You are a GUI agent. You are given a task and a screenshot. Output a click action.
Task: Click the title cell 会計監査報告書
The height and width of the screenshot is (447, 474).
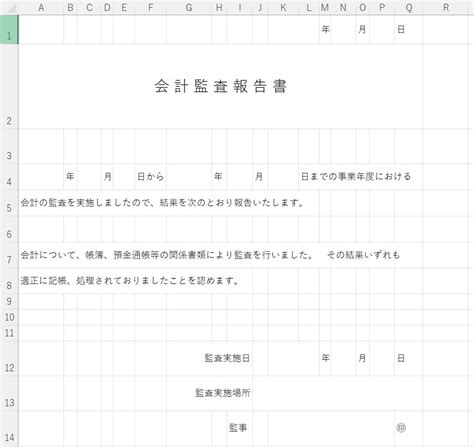tap(221, 86)
